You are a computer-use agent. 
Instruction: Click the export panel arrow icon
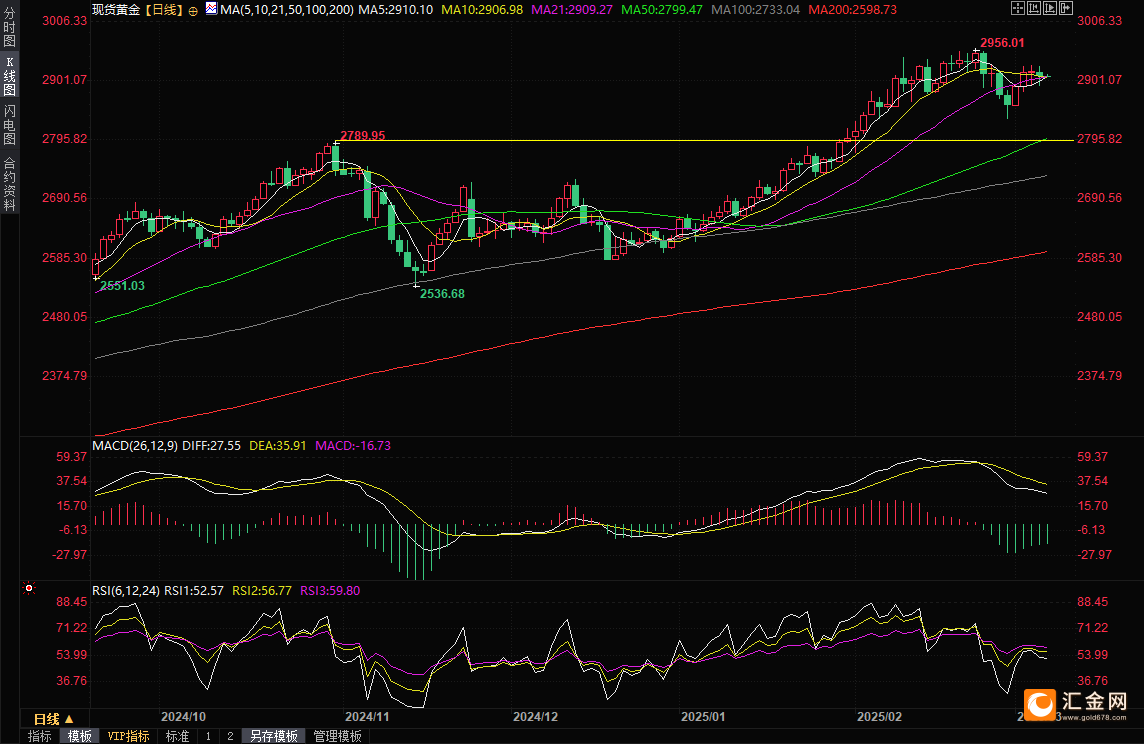(1066, 8)
